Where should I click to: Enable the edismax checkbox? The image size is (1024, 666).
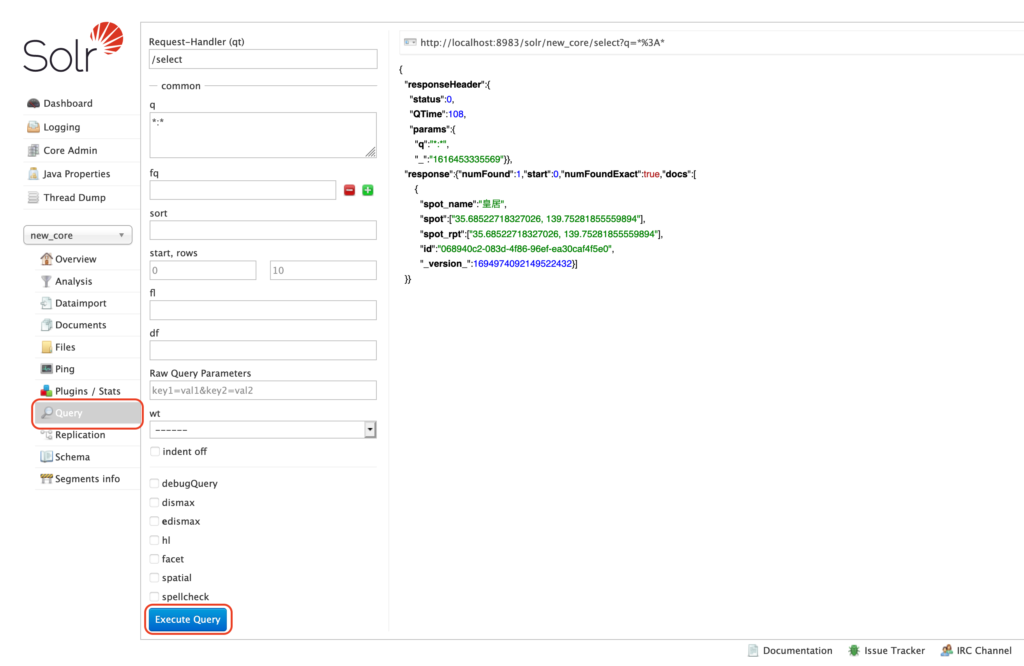[154, 521]
